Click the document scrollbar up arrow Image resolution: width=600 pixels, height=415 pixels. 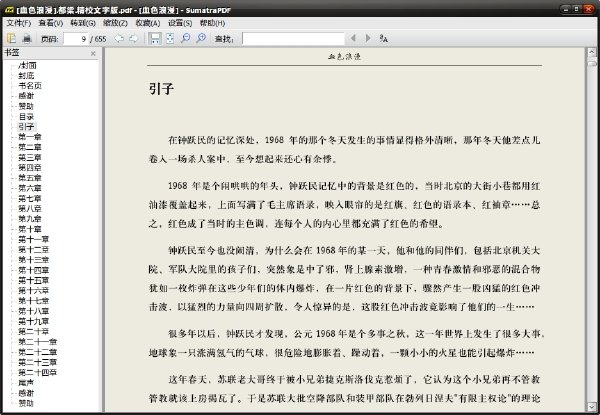click(592, 52)
